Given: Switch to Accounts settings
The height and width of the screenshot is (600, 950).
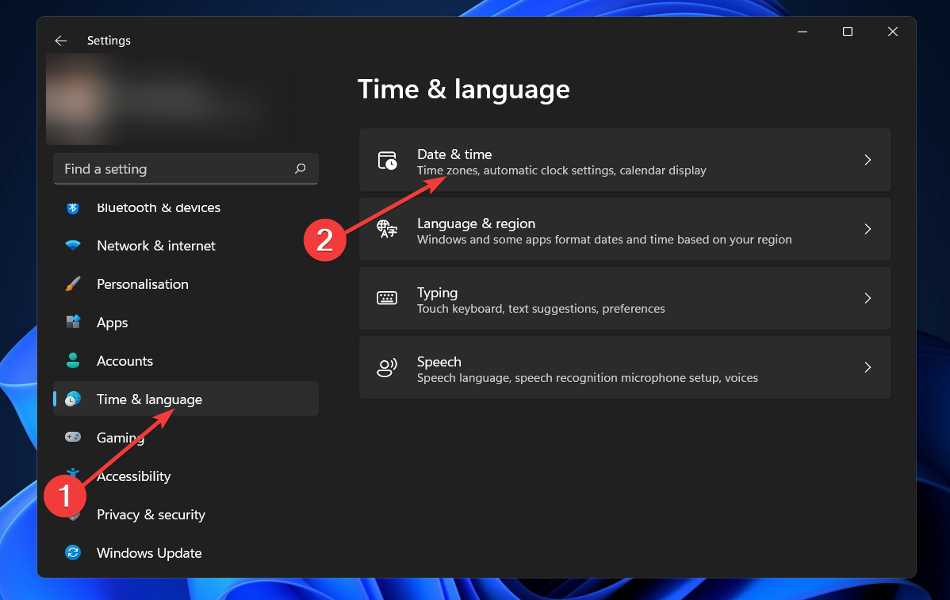Looking at the screenshot, I should pyautogui.click(x=185, y=361).
